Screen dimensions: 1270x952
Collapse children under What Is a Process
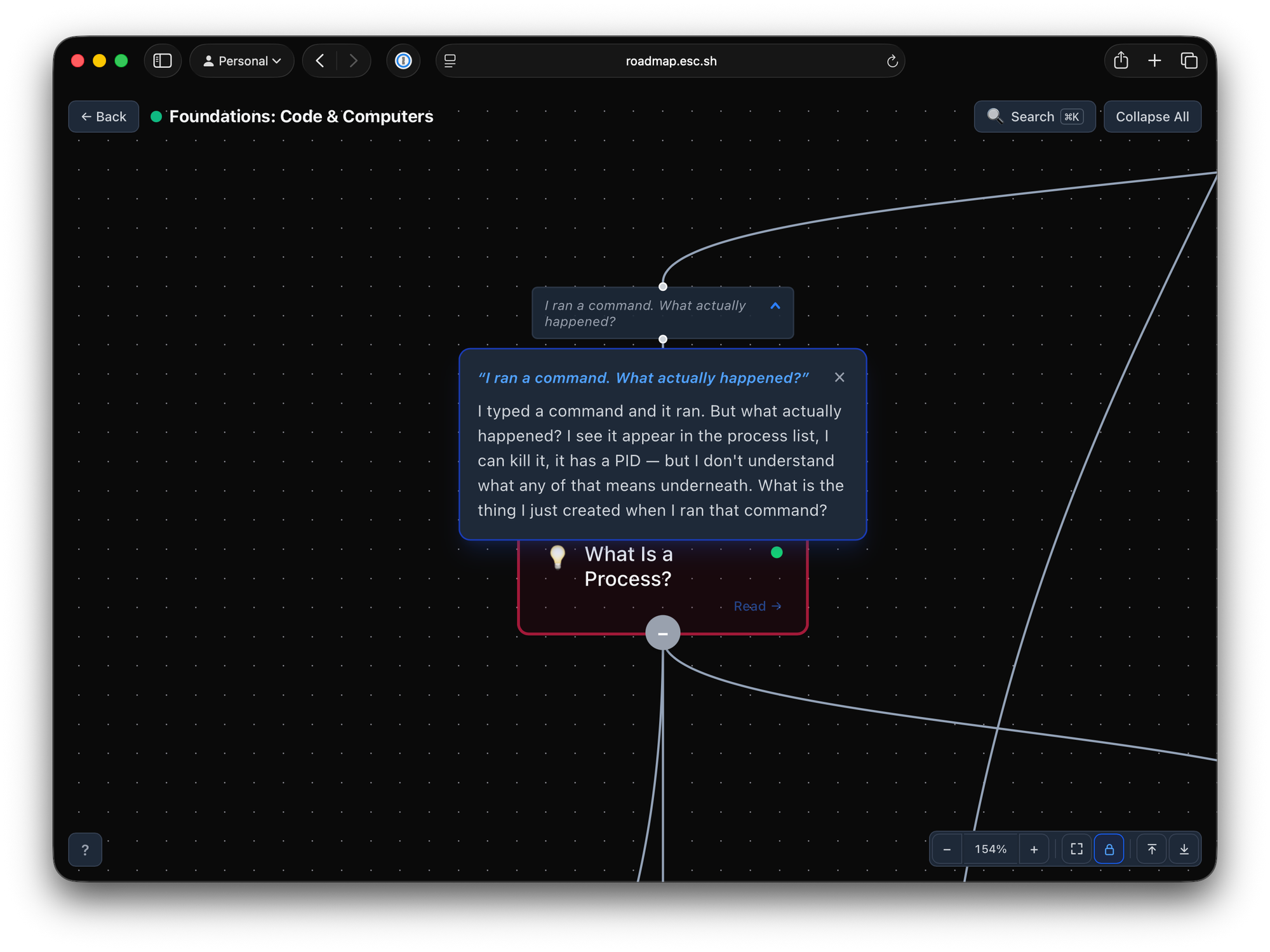662,633
